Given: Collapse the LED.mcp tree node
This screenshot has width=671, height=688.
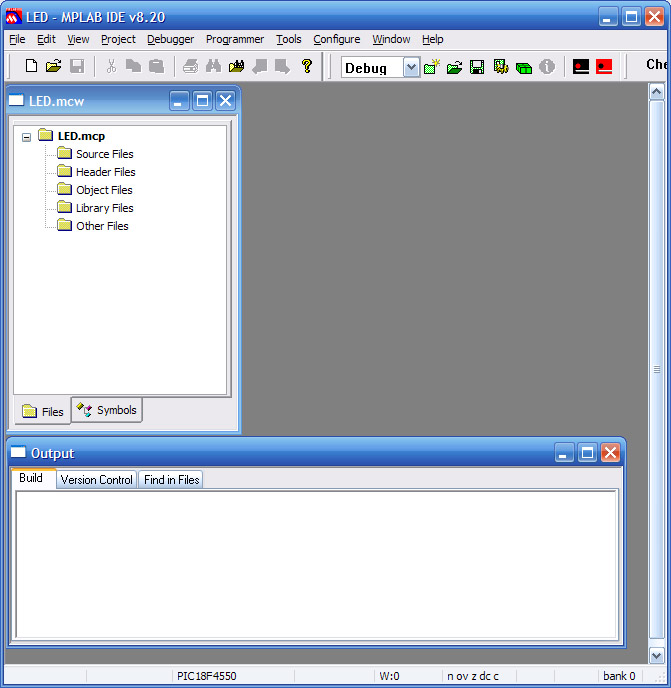Looking at the screenshot, I should pos(26,137).
